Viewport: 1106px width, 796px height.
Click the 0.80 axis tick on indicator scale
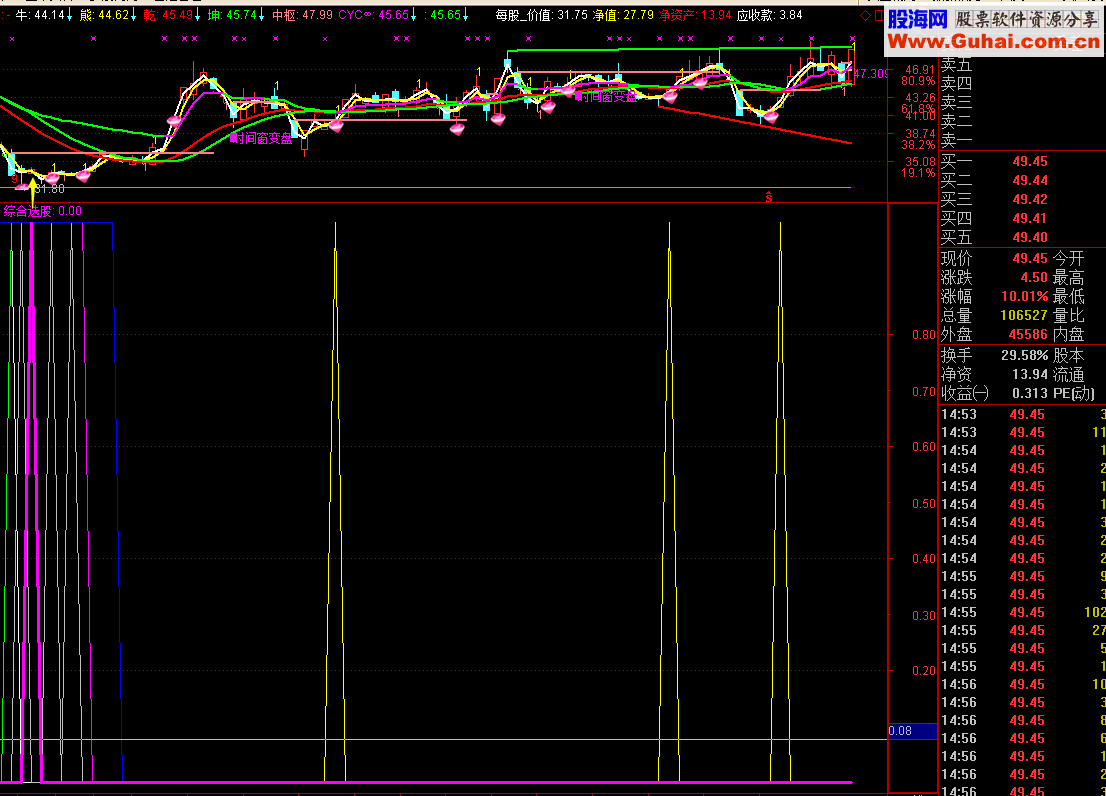pos(923,335)
